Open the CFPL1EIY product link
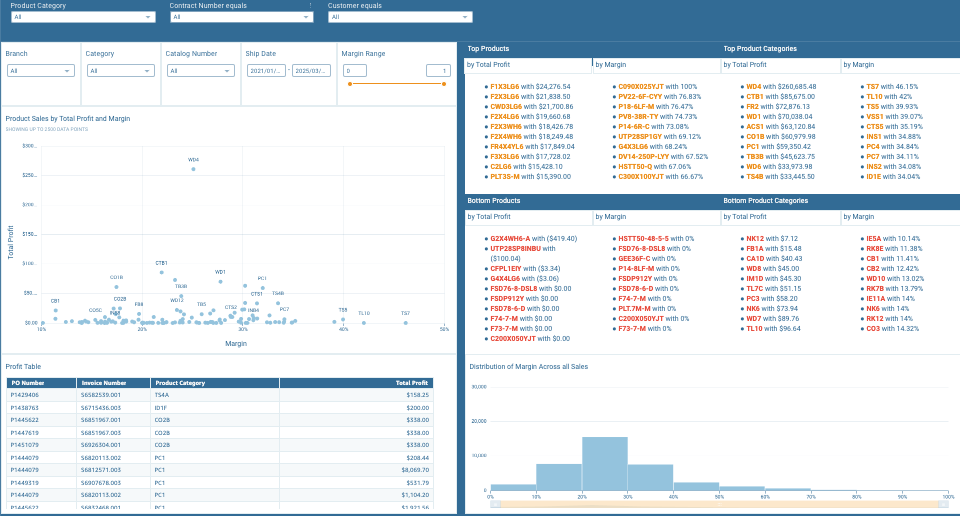 tap(506, 269)
